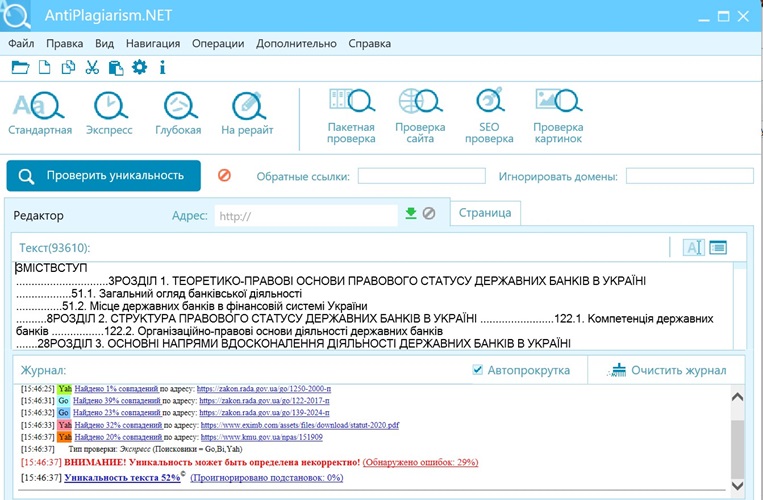Open the zakon.rada.gov.ua/go/1250-2000-п link

tap(264, 389)
